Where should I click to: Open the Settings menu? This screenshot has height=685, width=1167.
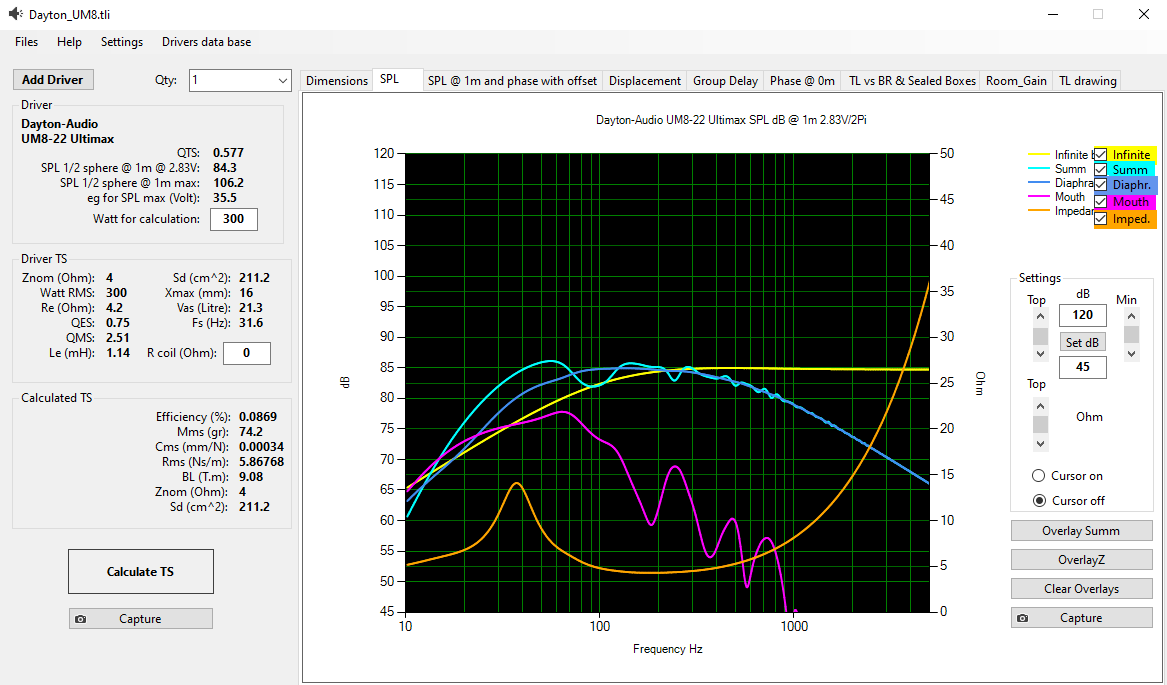click(x=122, y=42)
